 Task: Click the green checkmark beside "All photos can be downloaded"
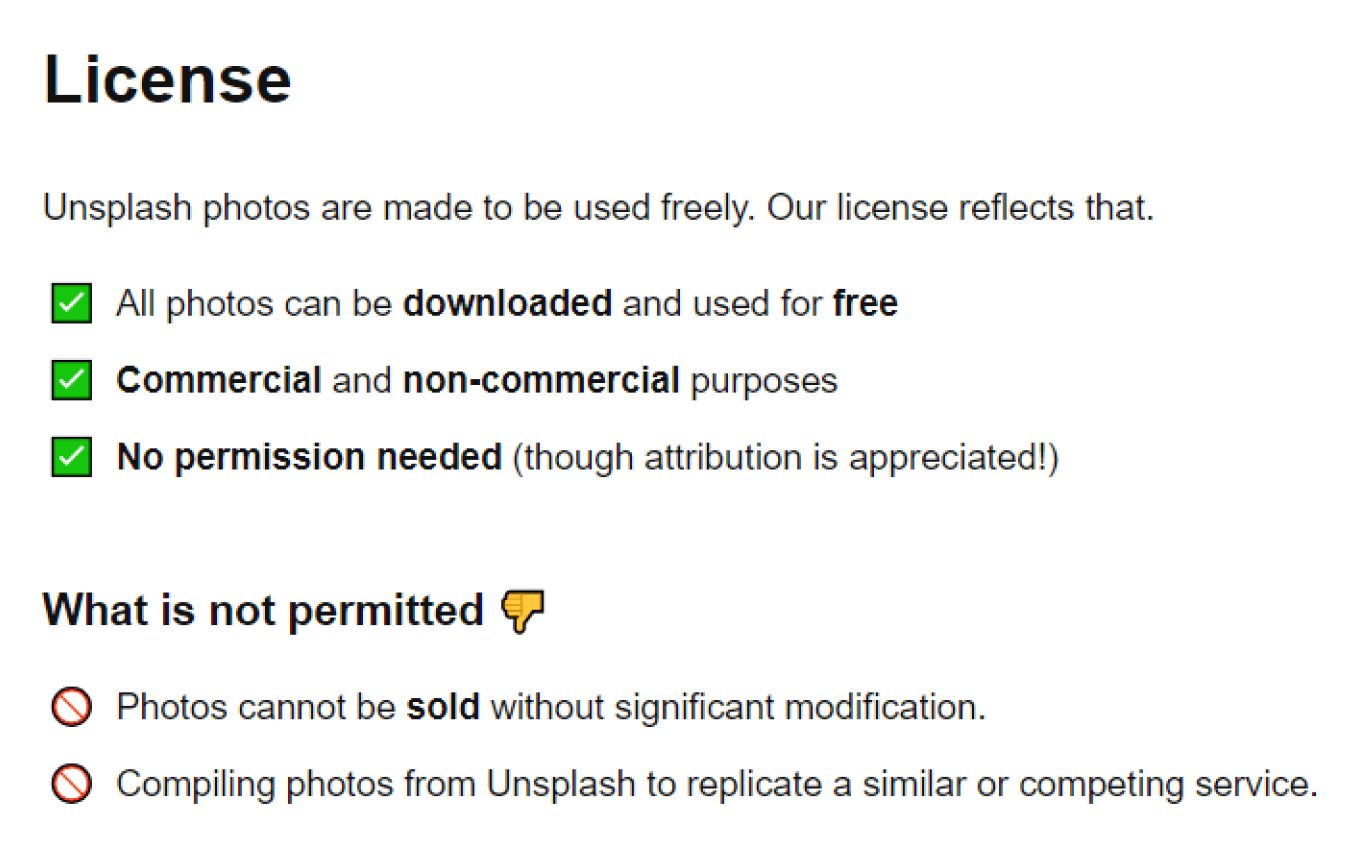point(71,303)
